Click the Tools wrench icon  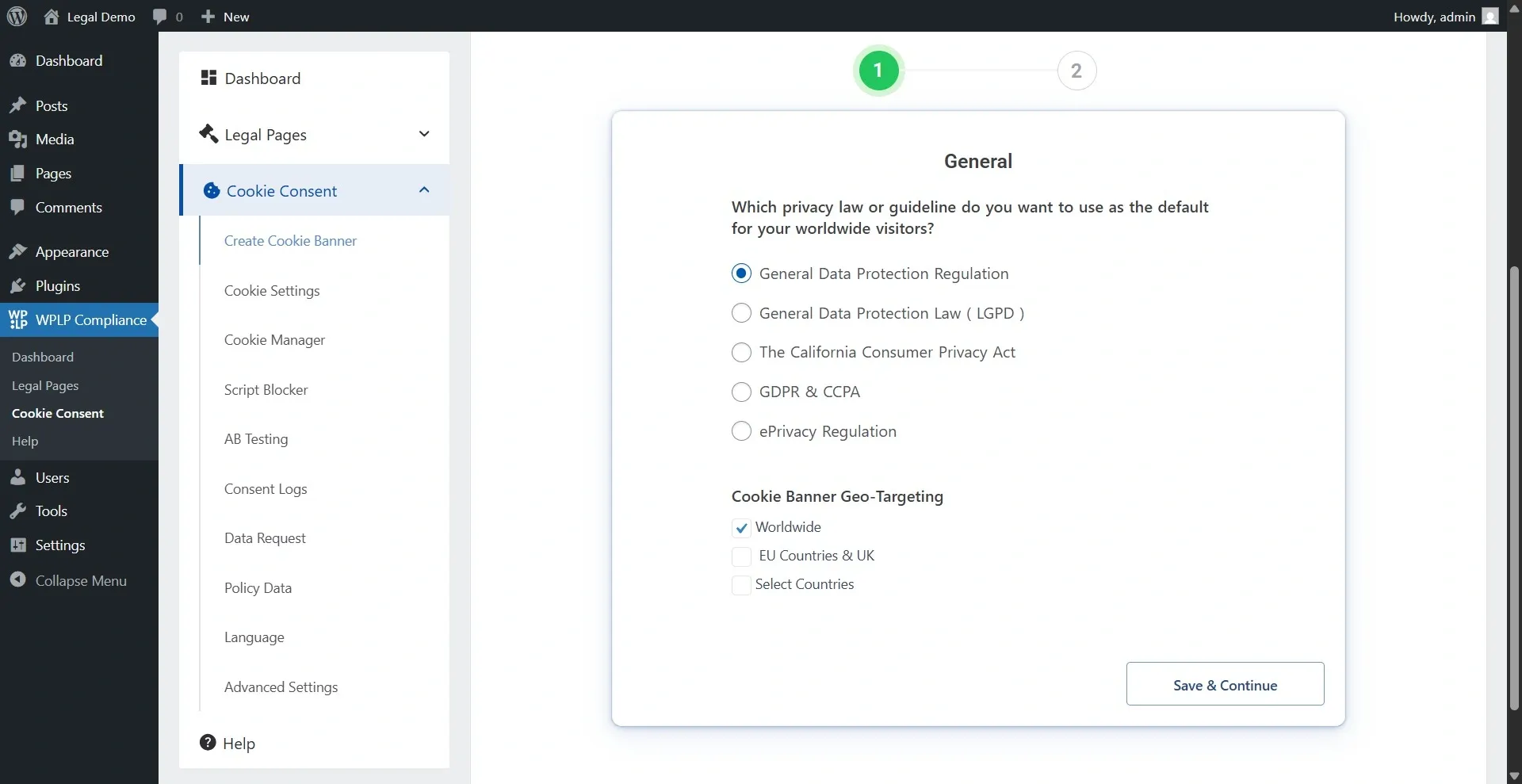point(18,511)
